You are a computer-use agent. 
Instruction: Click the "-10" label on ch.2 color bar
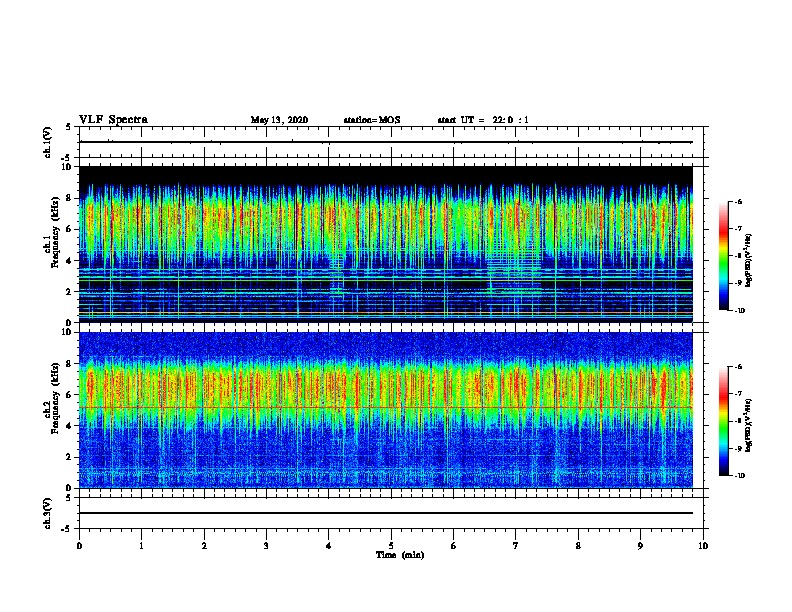coord(739,476)
